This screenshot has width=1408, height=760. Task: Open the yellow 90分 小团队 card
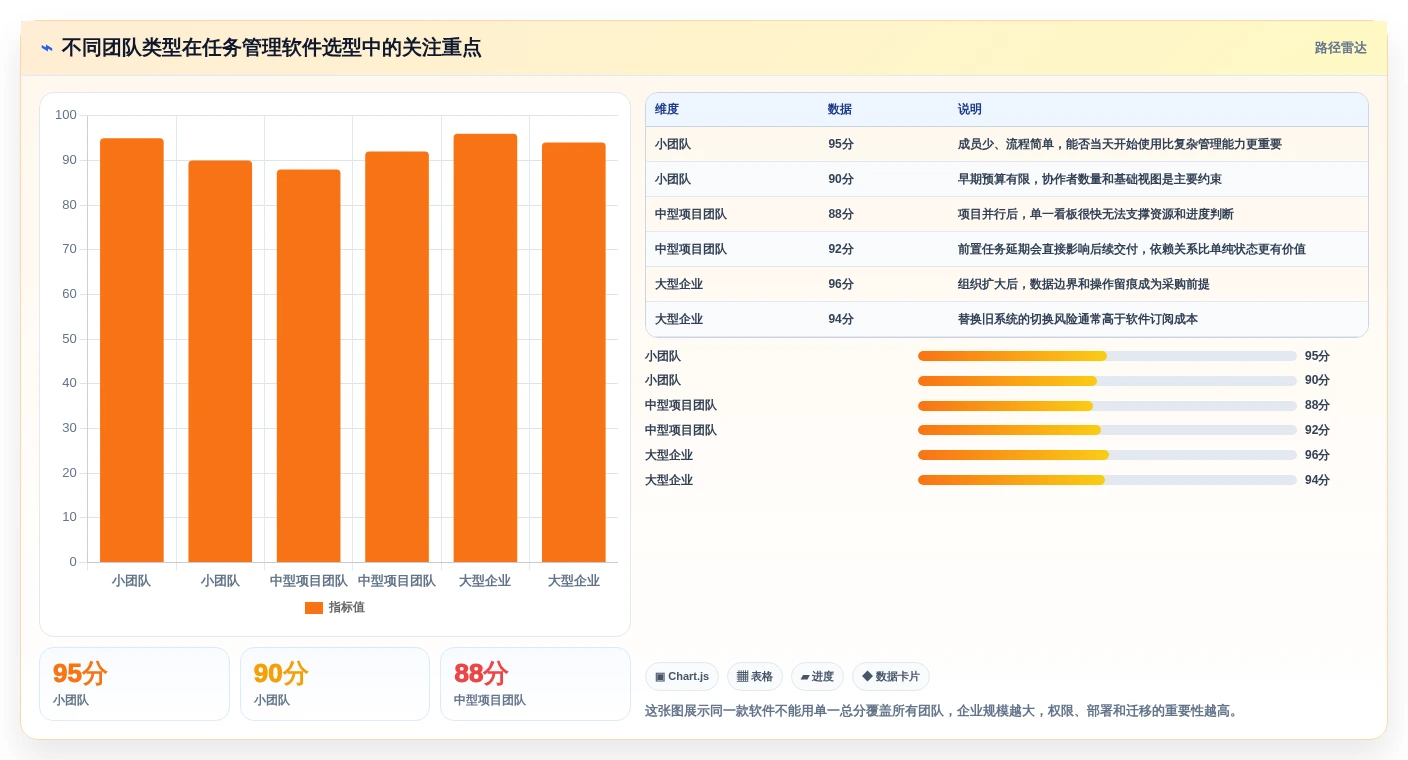tap(335, 684)
